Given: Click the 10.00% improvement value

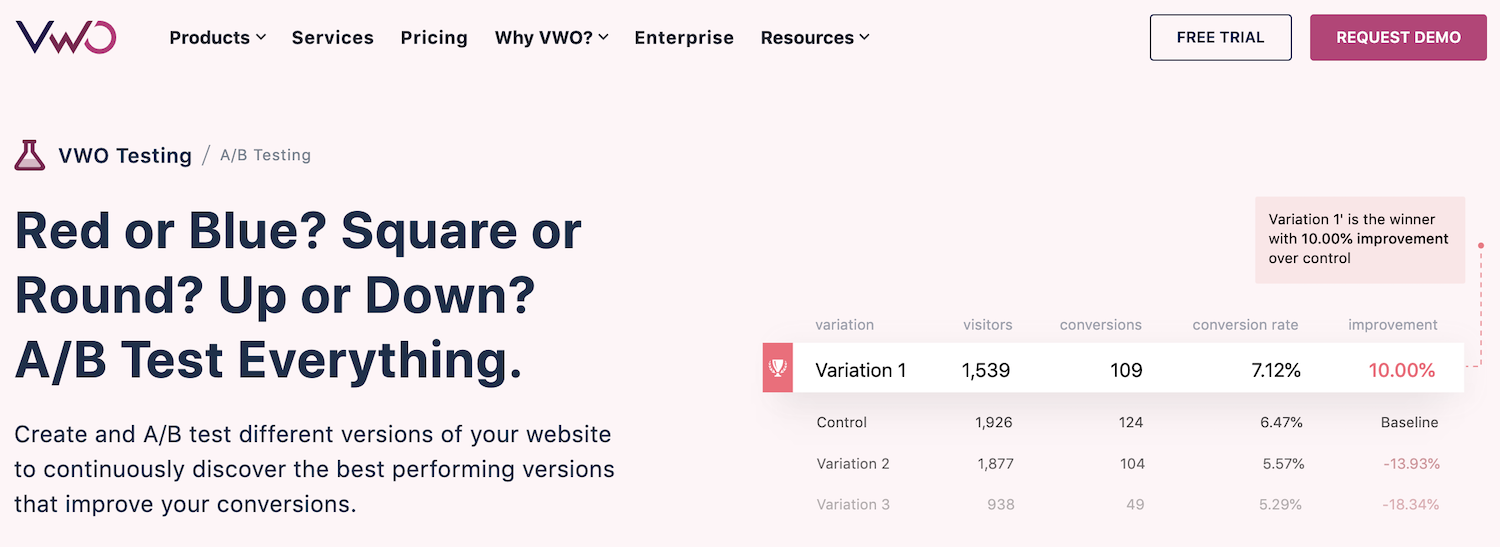Looking at the screenshot, I should click(1401, 370).
